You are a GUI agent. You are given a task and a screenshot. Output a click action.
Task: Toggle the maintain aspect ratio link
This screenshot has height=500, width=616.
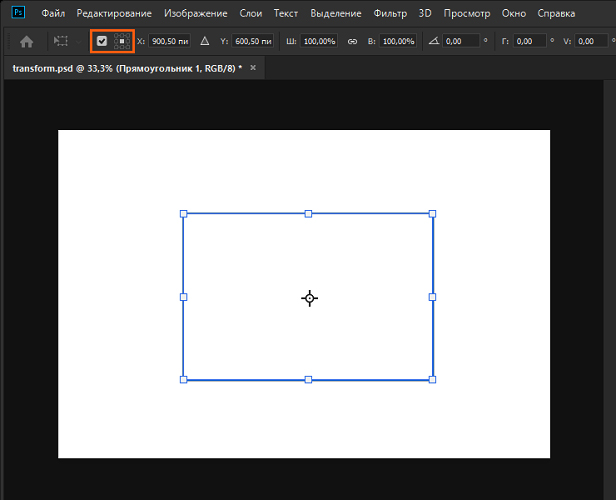351,41
